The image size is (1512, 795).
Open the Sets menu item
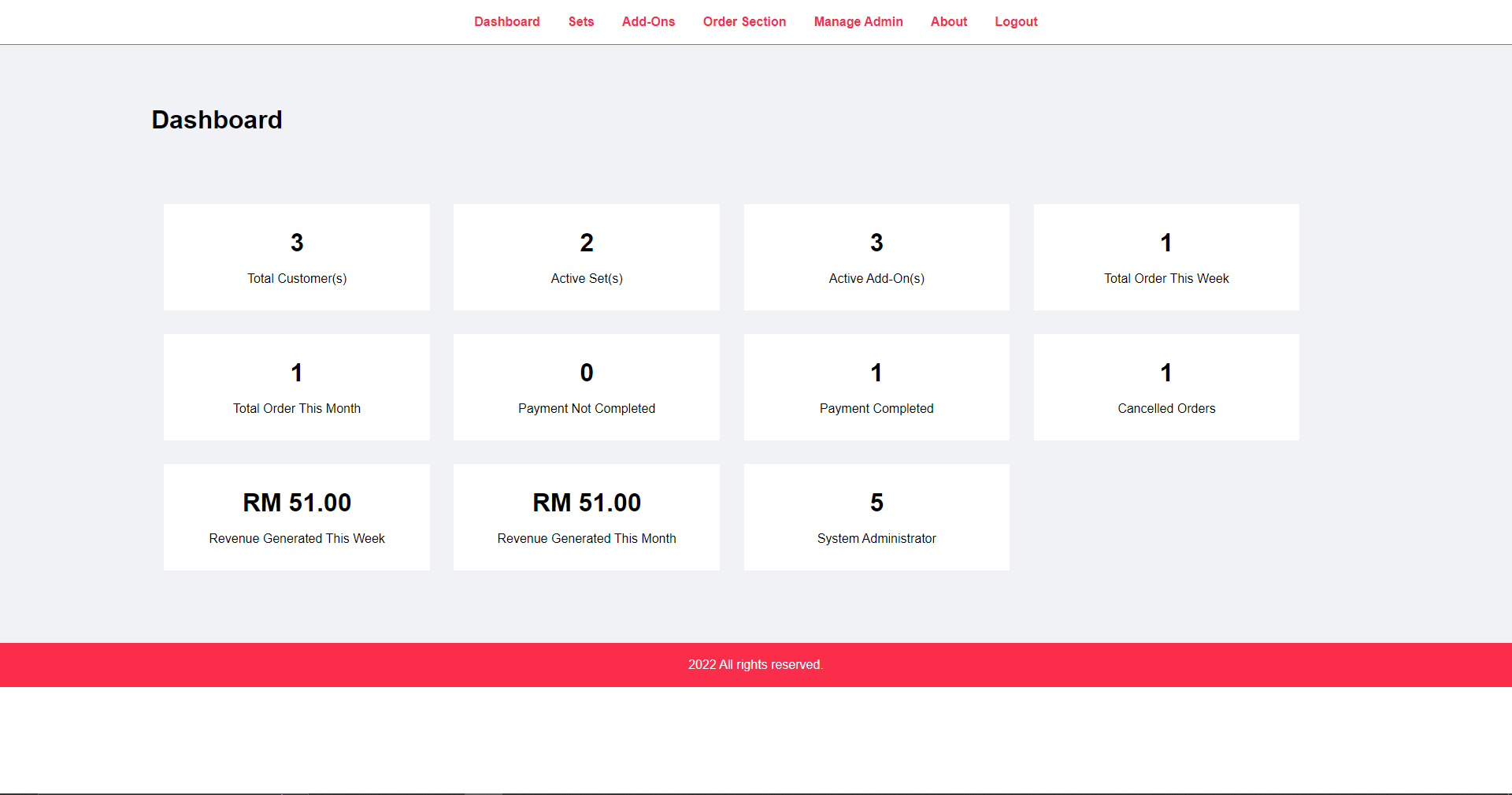point(581,21)
